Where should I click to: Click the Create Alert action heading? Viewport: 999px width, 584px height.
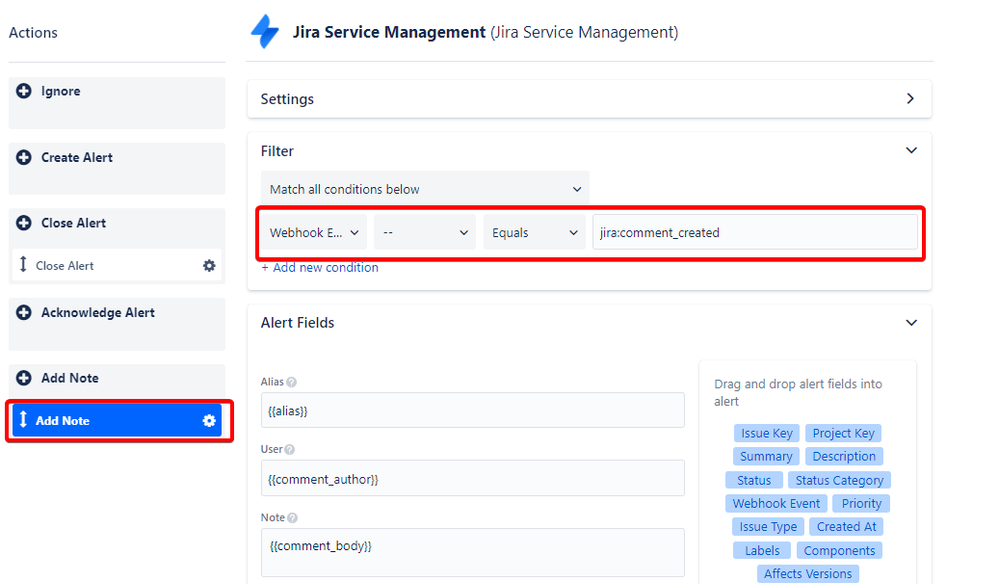pos(76,157)
